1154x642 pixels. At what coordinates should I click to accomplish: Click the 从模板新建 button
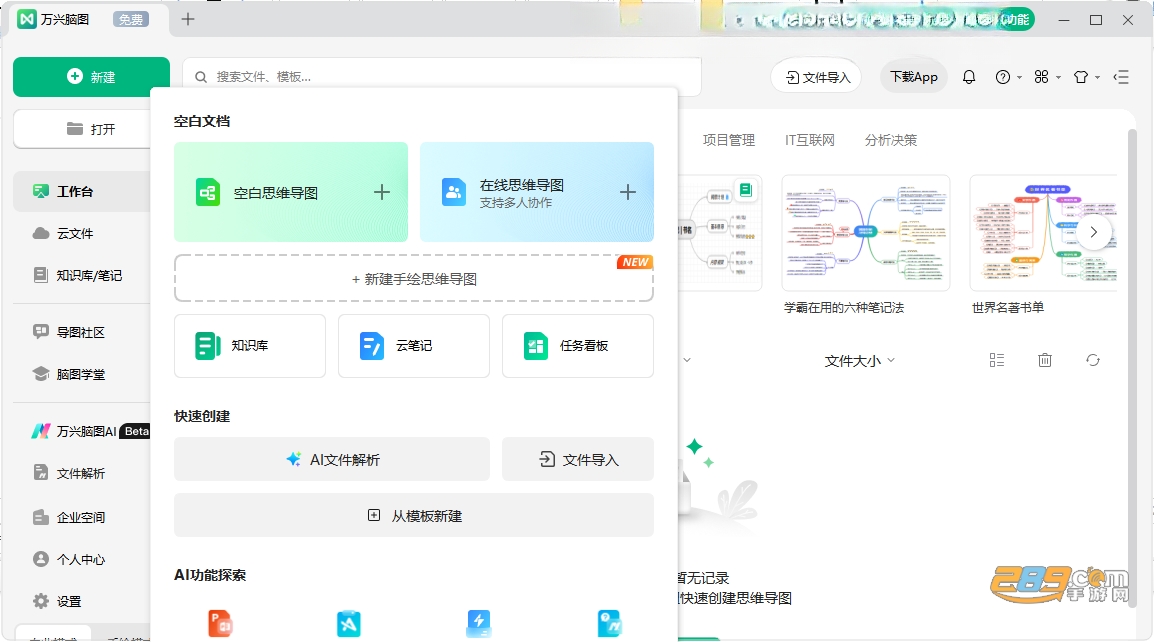pos(414,515)
